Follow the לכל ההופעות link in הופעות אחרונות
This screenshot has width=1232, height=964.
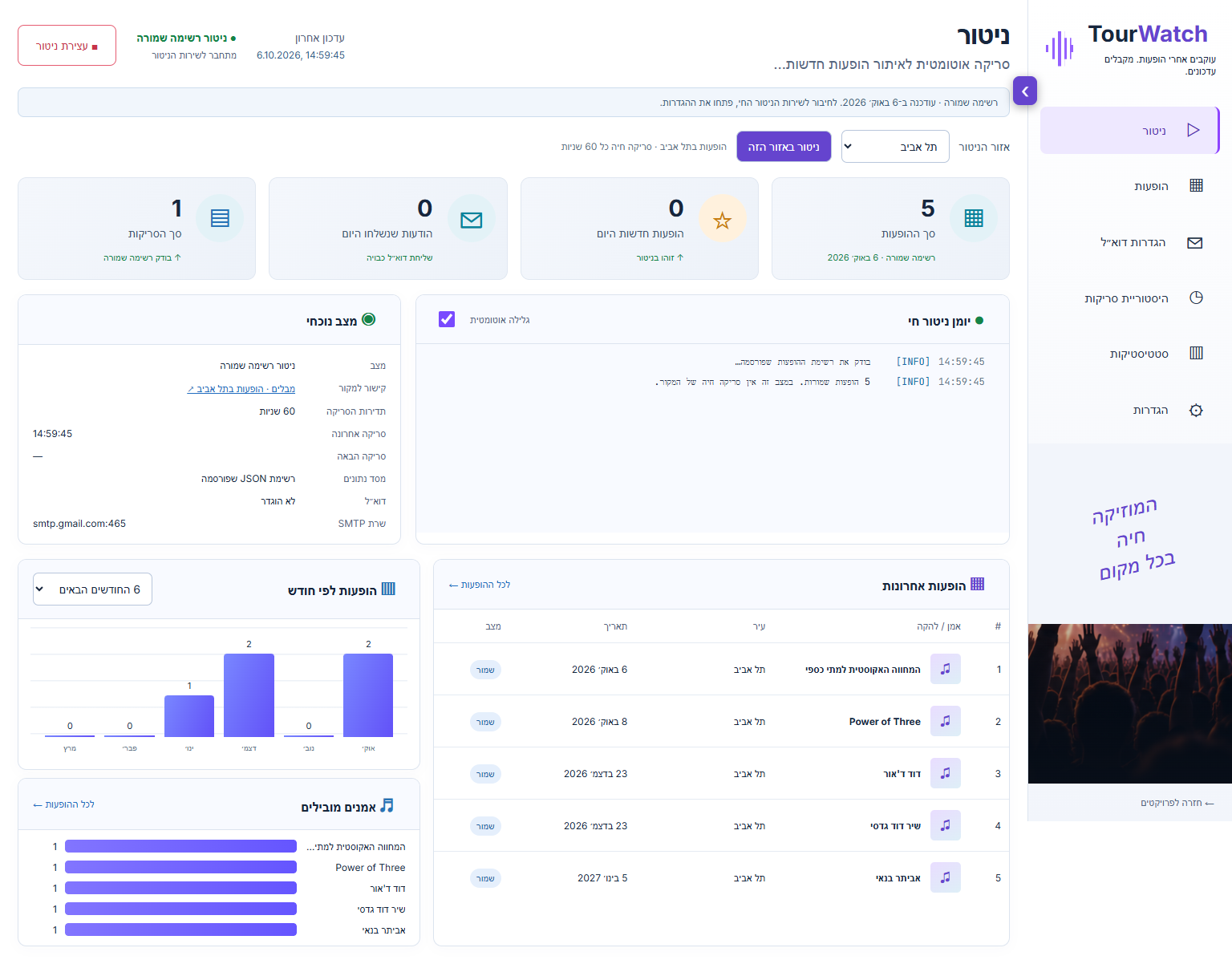(x=480, y=585)
